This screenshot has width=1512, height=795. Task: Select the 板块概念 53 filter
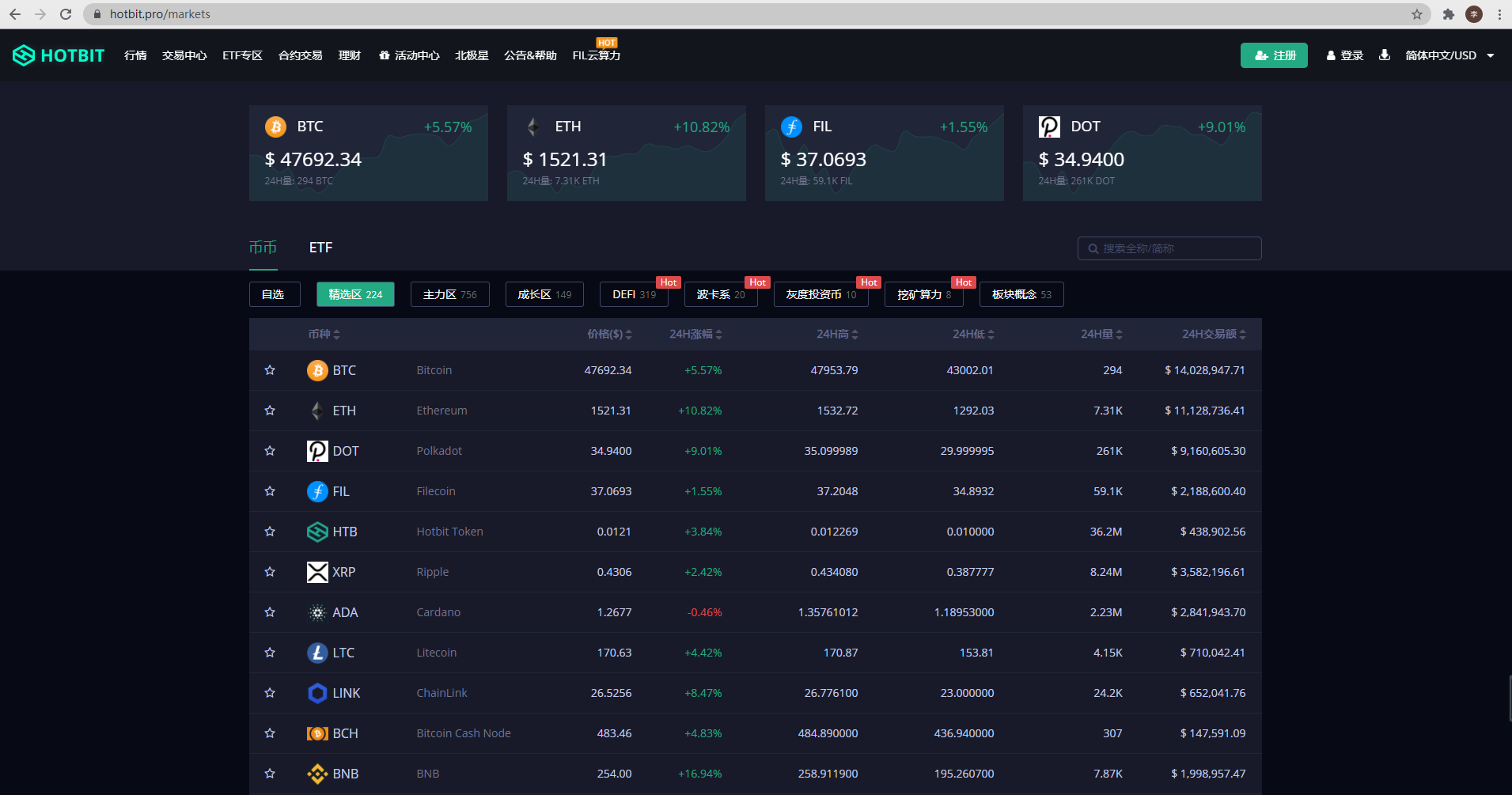click(1021, 294)
